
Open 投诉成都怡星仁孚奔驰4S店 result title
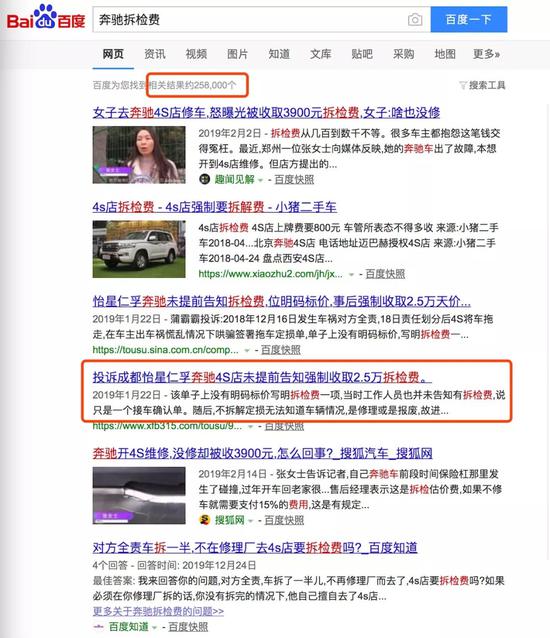[262, 377]
